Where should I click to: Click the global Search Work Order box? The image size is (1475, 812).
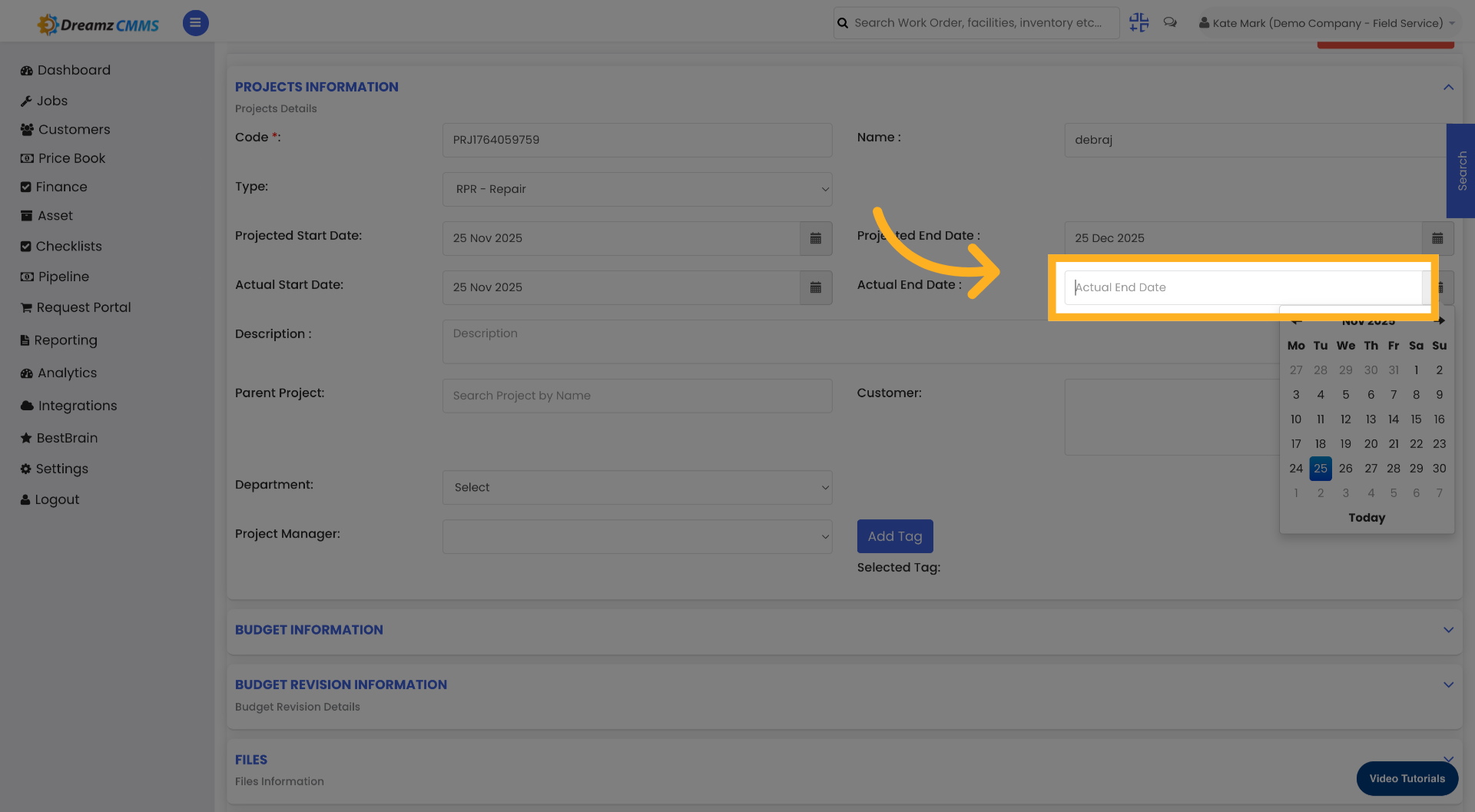976,23
